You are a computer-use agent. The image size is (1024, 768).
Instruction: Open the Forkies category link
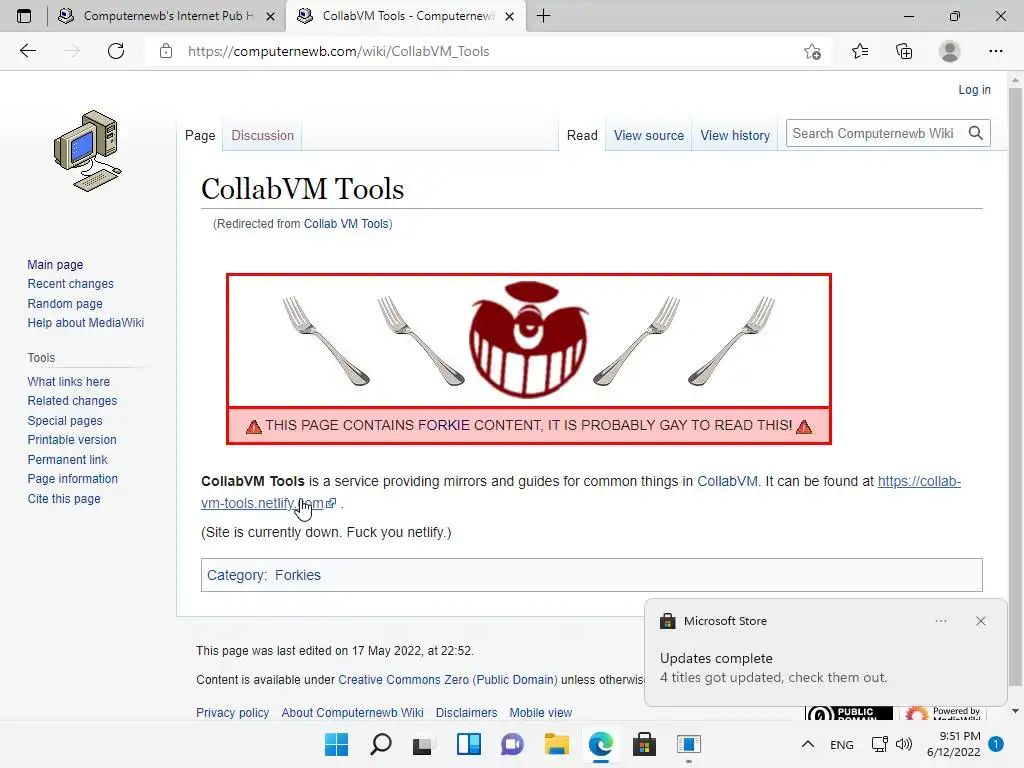298,575
